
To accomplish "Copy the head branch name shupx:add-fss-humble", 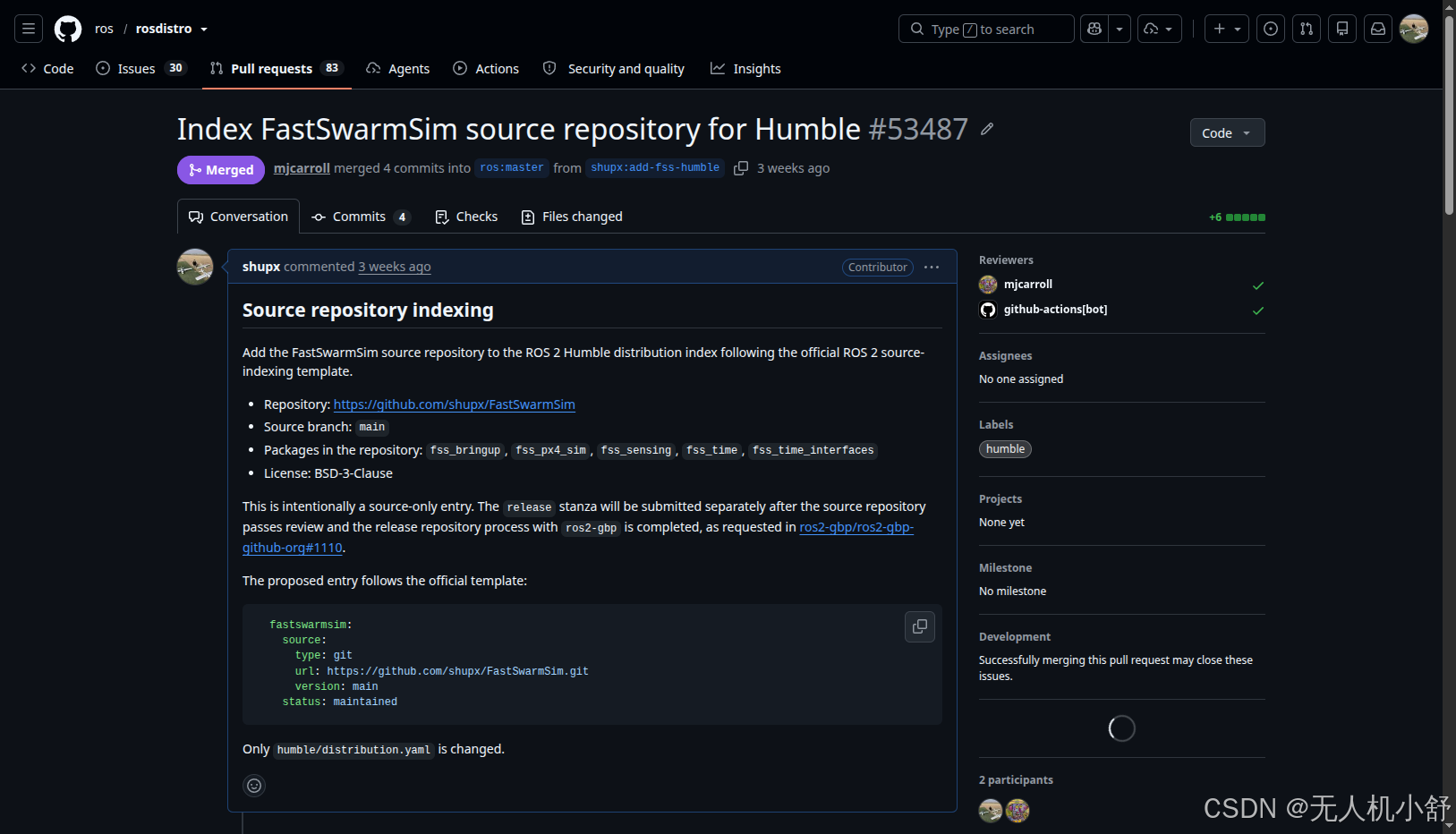I will pyautogui.click(x=741, y=168).
